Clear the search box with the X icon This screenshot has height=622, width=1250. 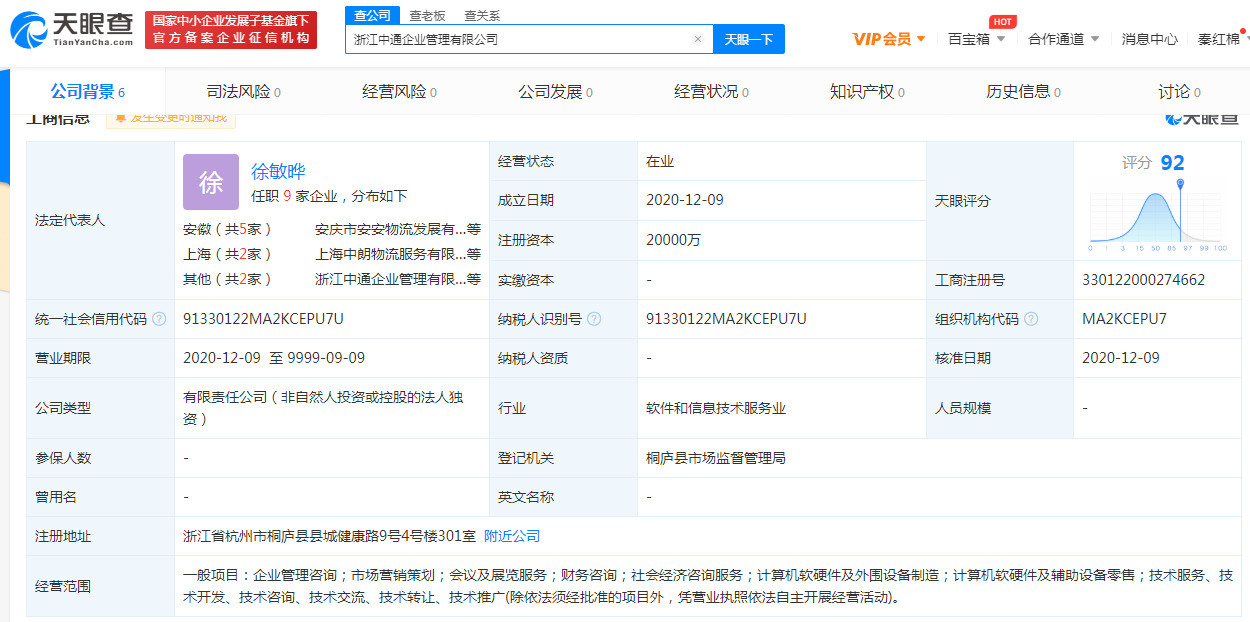pos(697,39)
